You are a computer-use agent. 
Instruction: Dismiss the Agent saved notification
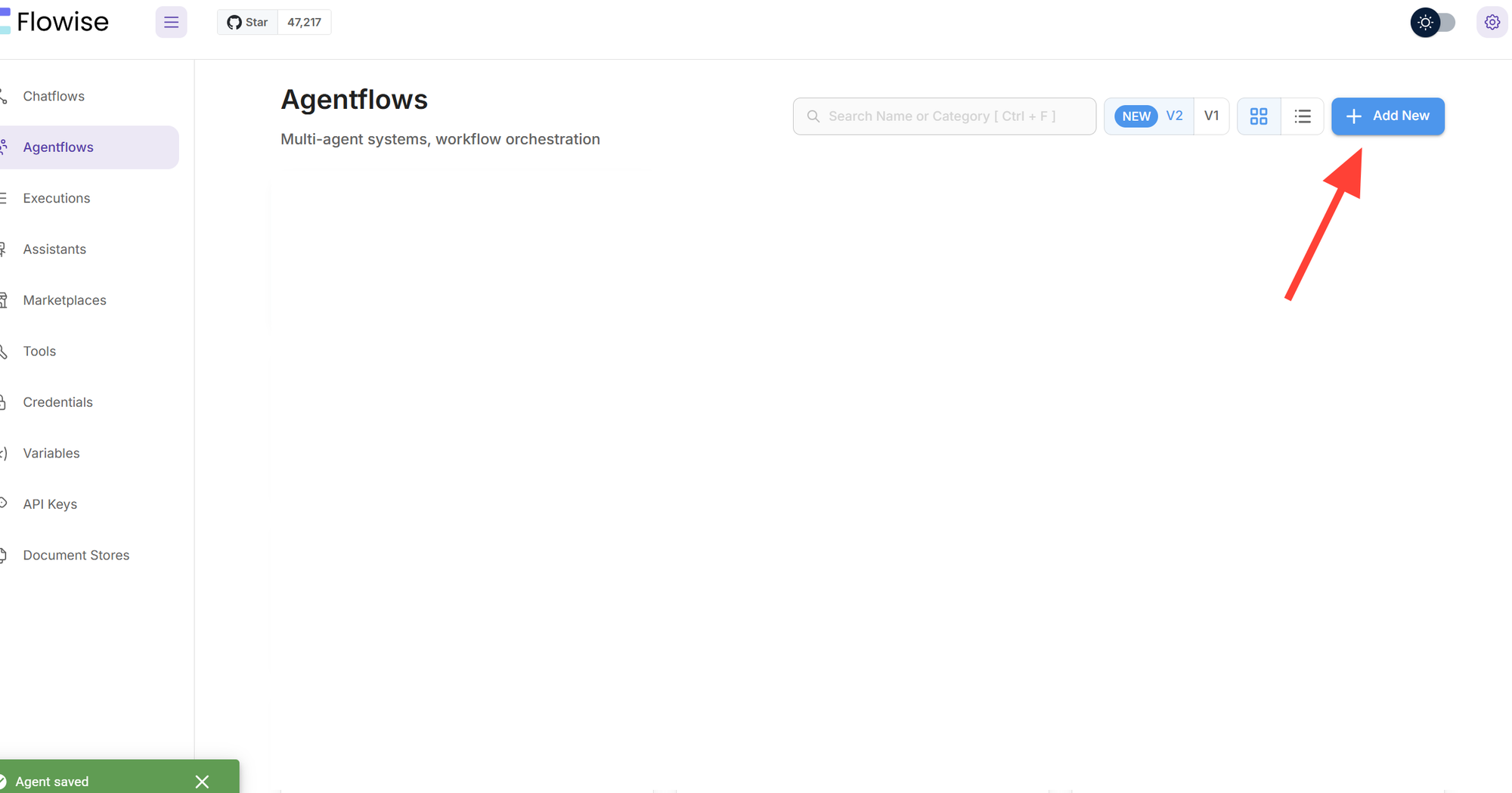(202, 782)
